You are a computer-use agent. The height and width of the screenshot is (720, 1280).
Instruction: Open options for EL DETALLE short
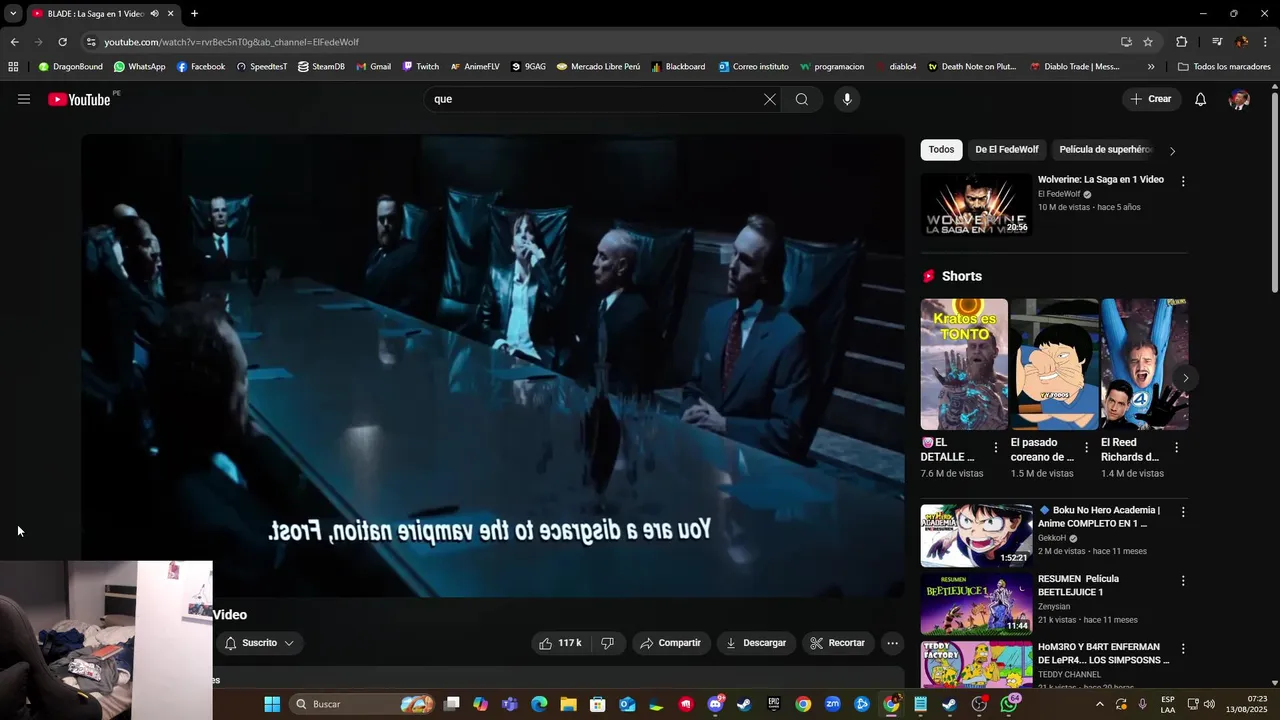(x=995, y=448)
